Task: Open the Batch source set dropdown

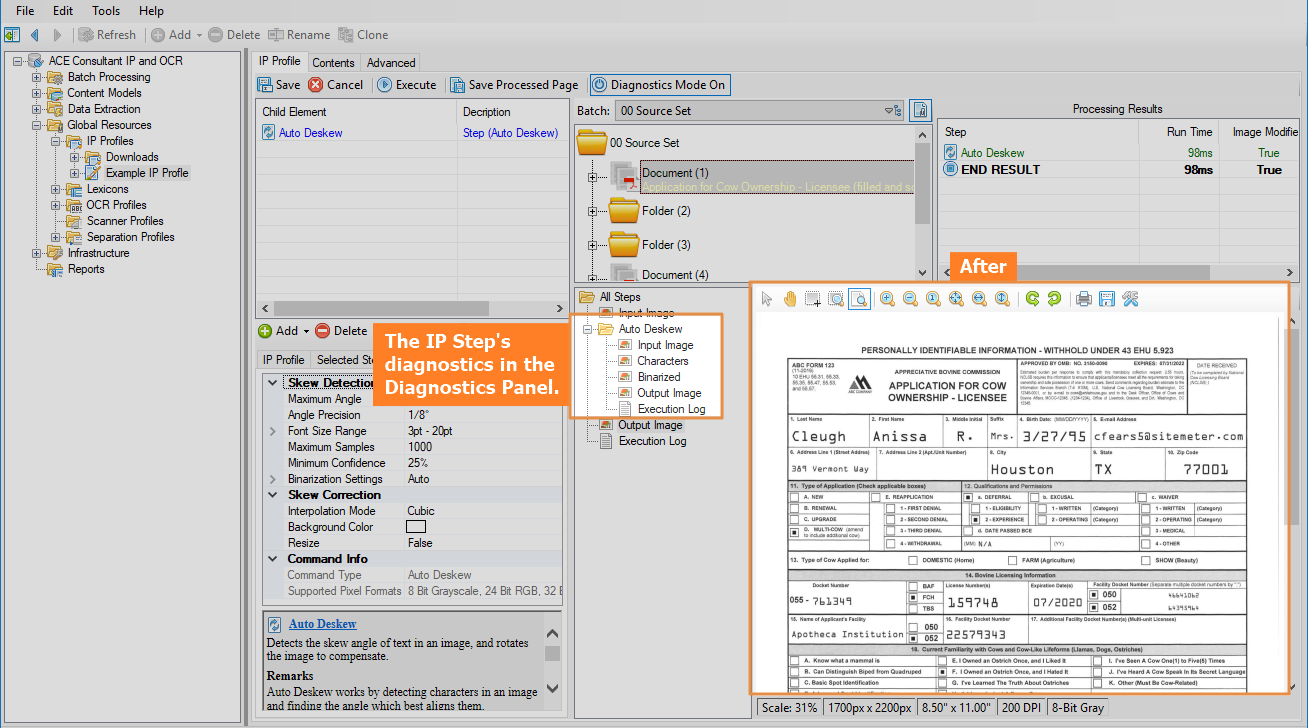Action: [889, 111]
